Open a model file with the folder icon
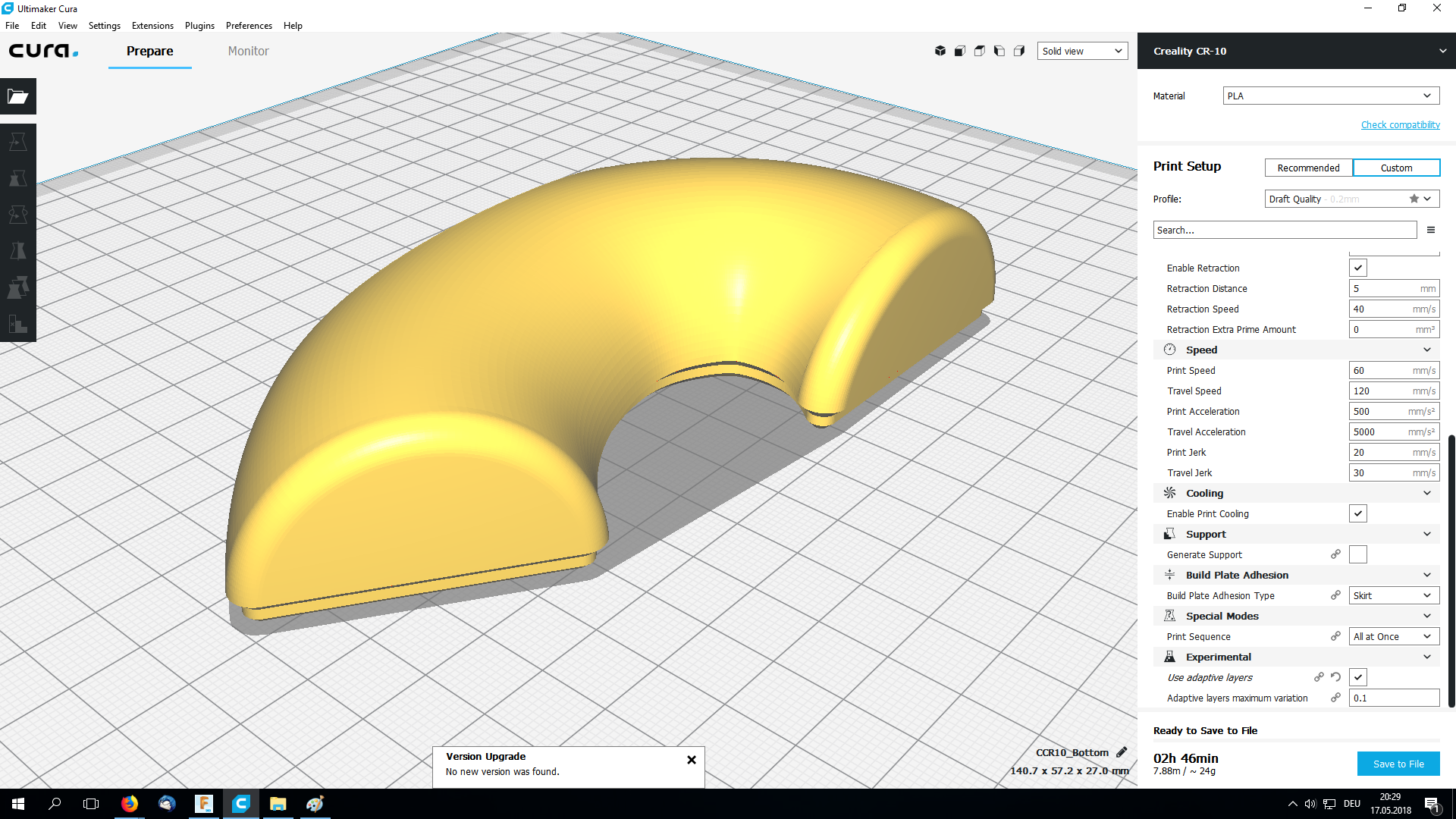 (18, 96)
